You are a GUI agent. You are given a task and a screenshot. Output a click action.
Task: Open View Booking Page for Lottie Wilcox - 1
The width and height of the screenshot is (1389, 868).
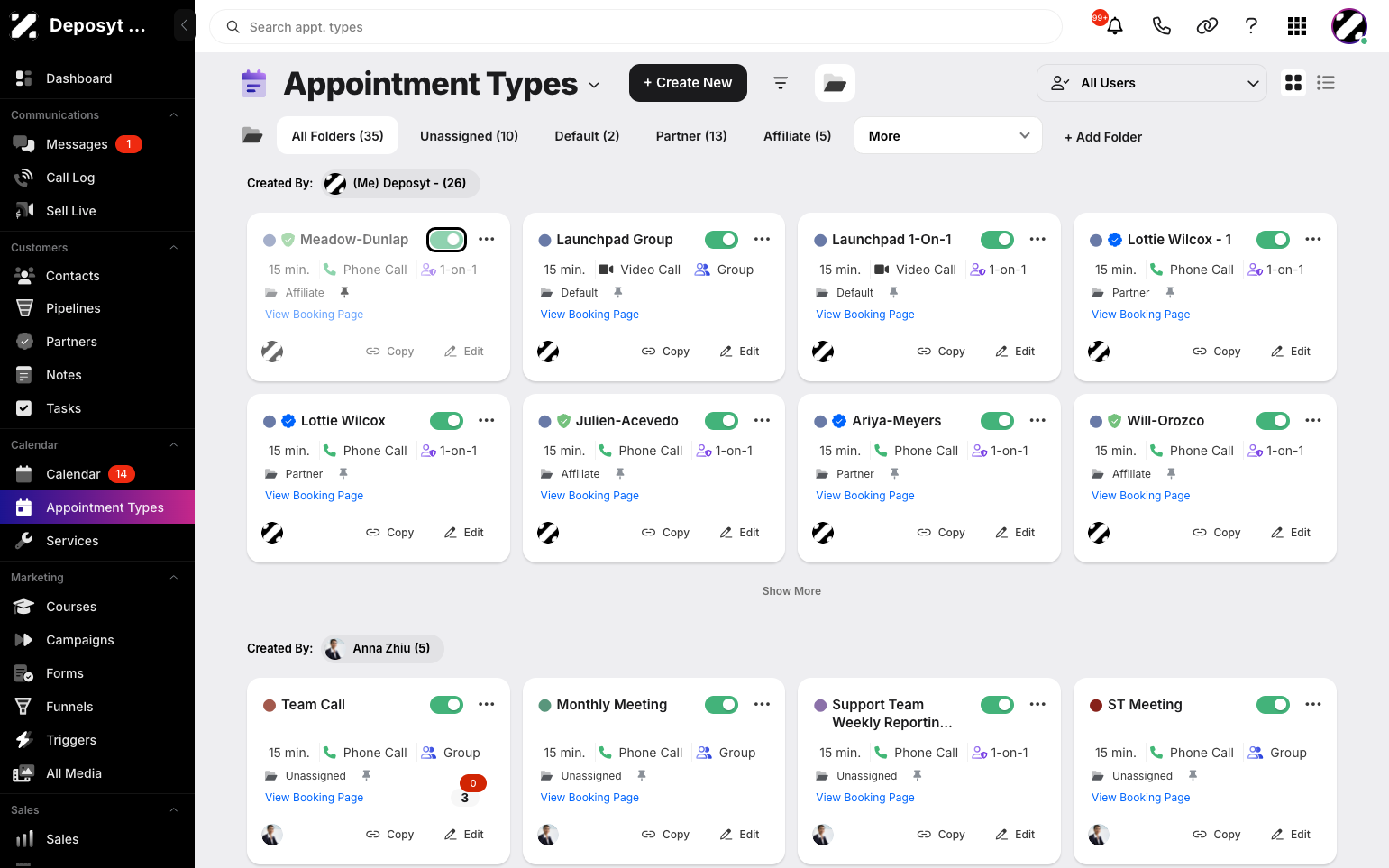click(1140, 315)
